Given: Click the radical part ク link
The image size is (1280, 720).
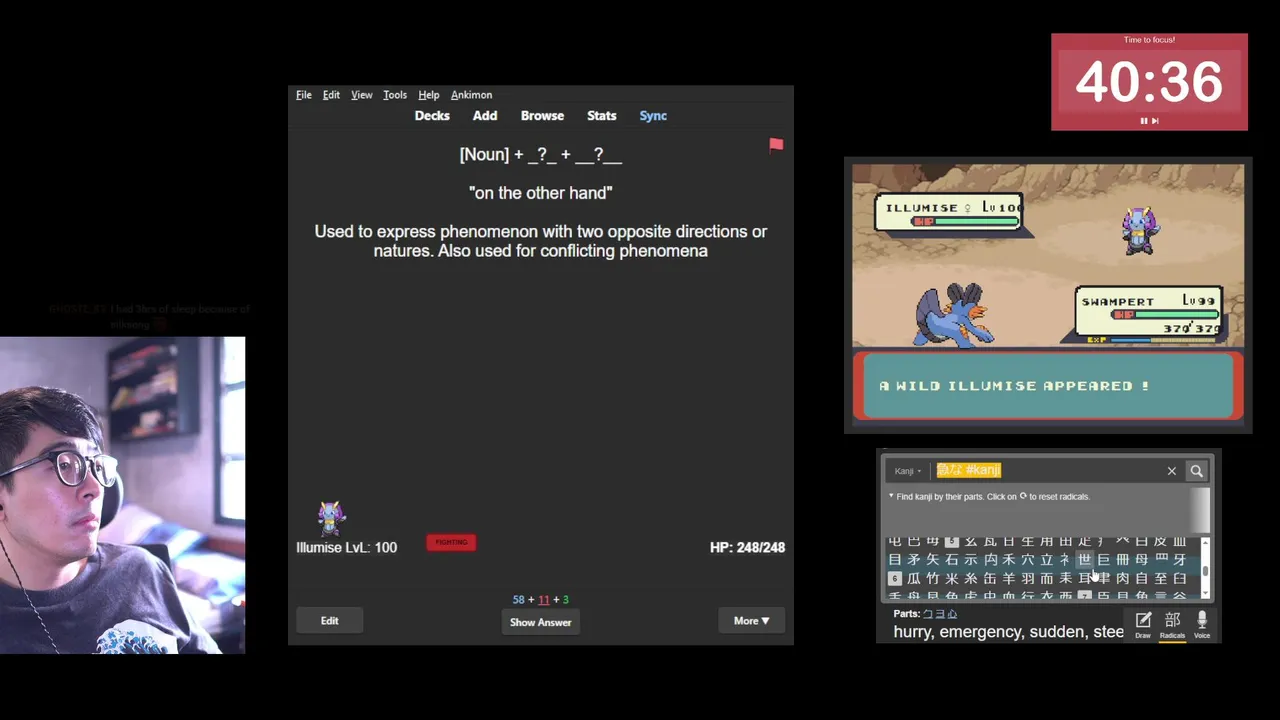Looking at the screenshot, I should click(x=929, y=614).
